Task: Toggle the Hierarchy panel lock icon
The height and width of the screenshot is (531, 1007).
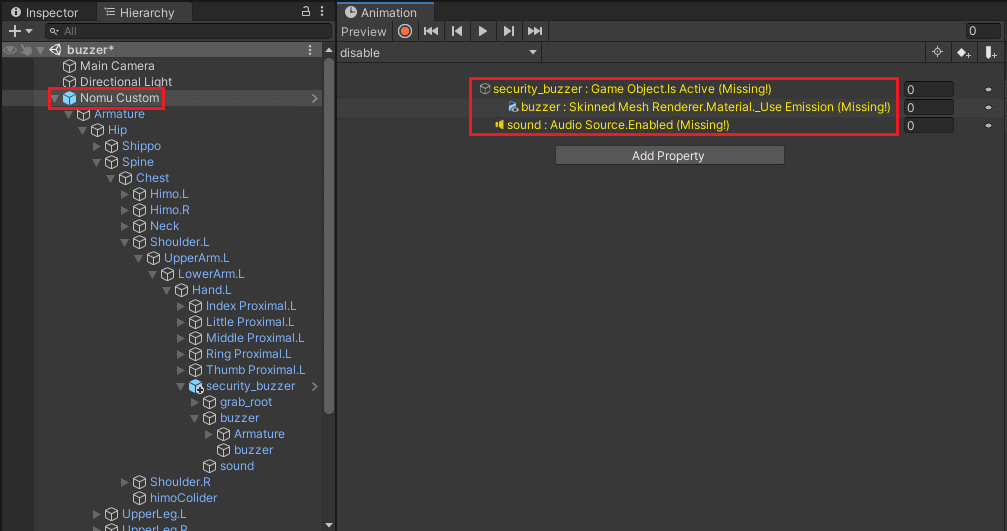Action: [x=306, y=11]
